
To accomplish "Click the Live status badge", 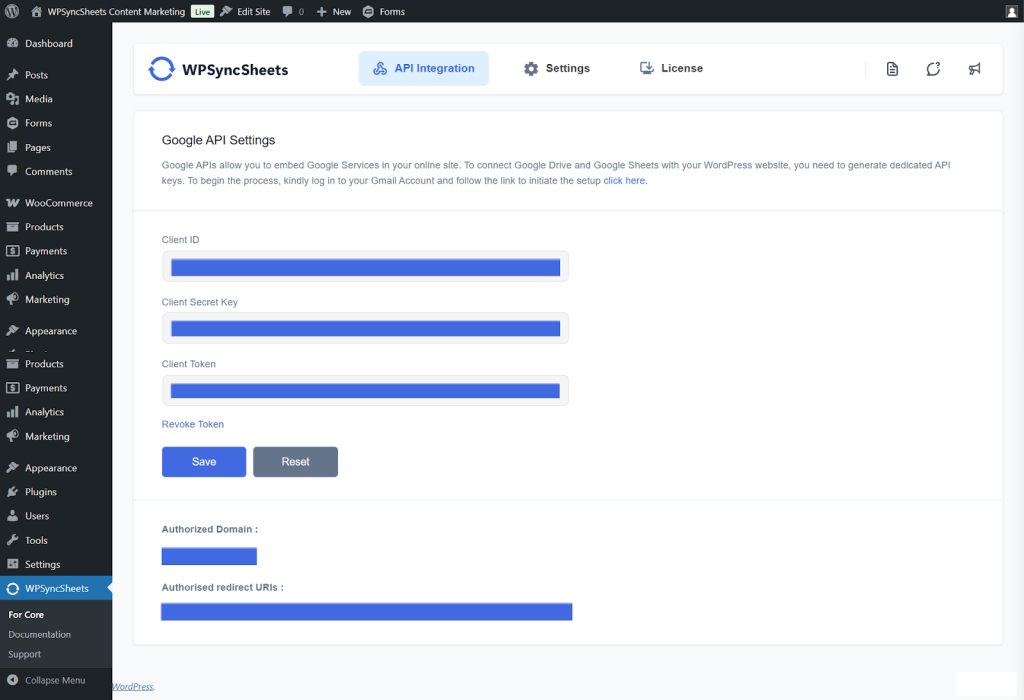I will point(202,12).
